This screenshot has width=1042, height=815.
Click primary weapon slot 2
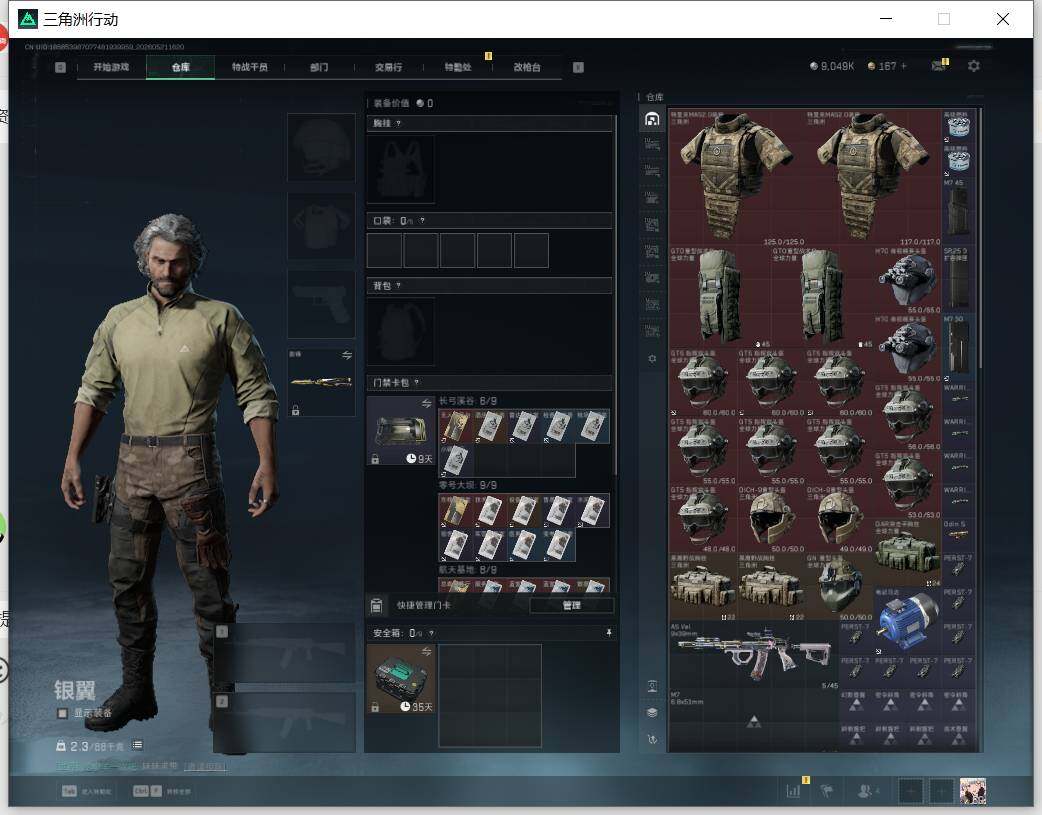[284, 723]
